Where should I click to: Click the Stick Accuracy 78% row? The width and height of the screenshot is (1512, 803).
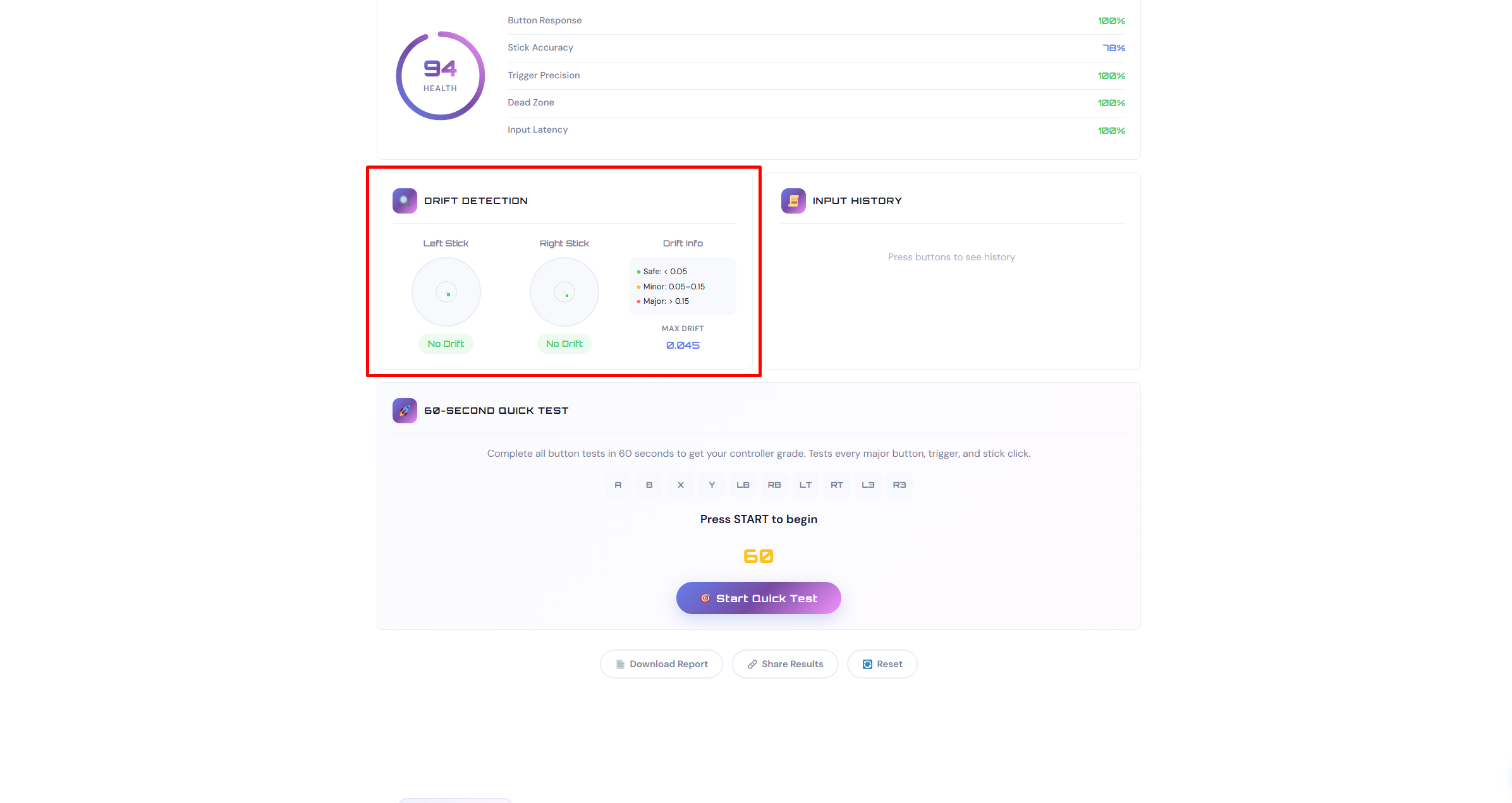[x=816, y=48]
